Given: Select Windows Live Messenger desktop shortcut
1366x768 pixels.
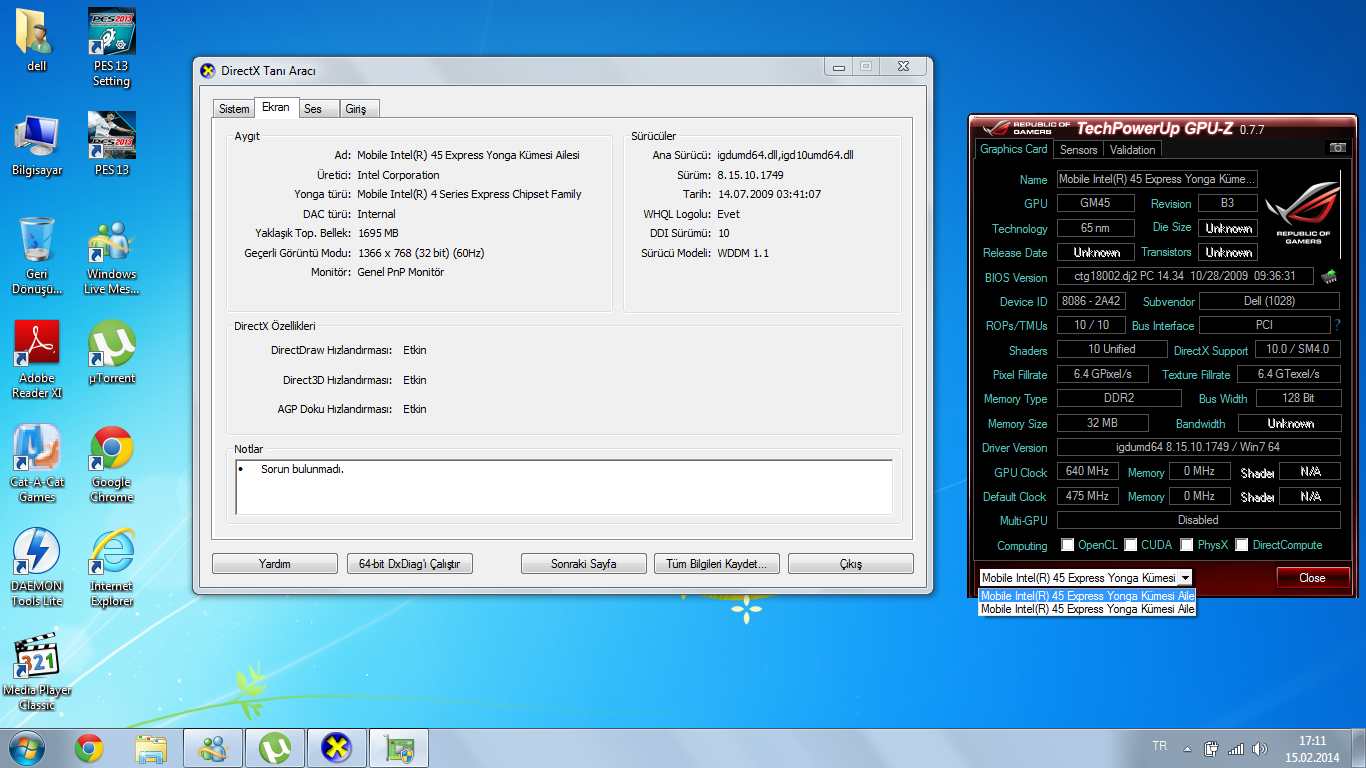Looking at the screenshot, I should point(111,255).
